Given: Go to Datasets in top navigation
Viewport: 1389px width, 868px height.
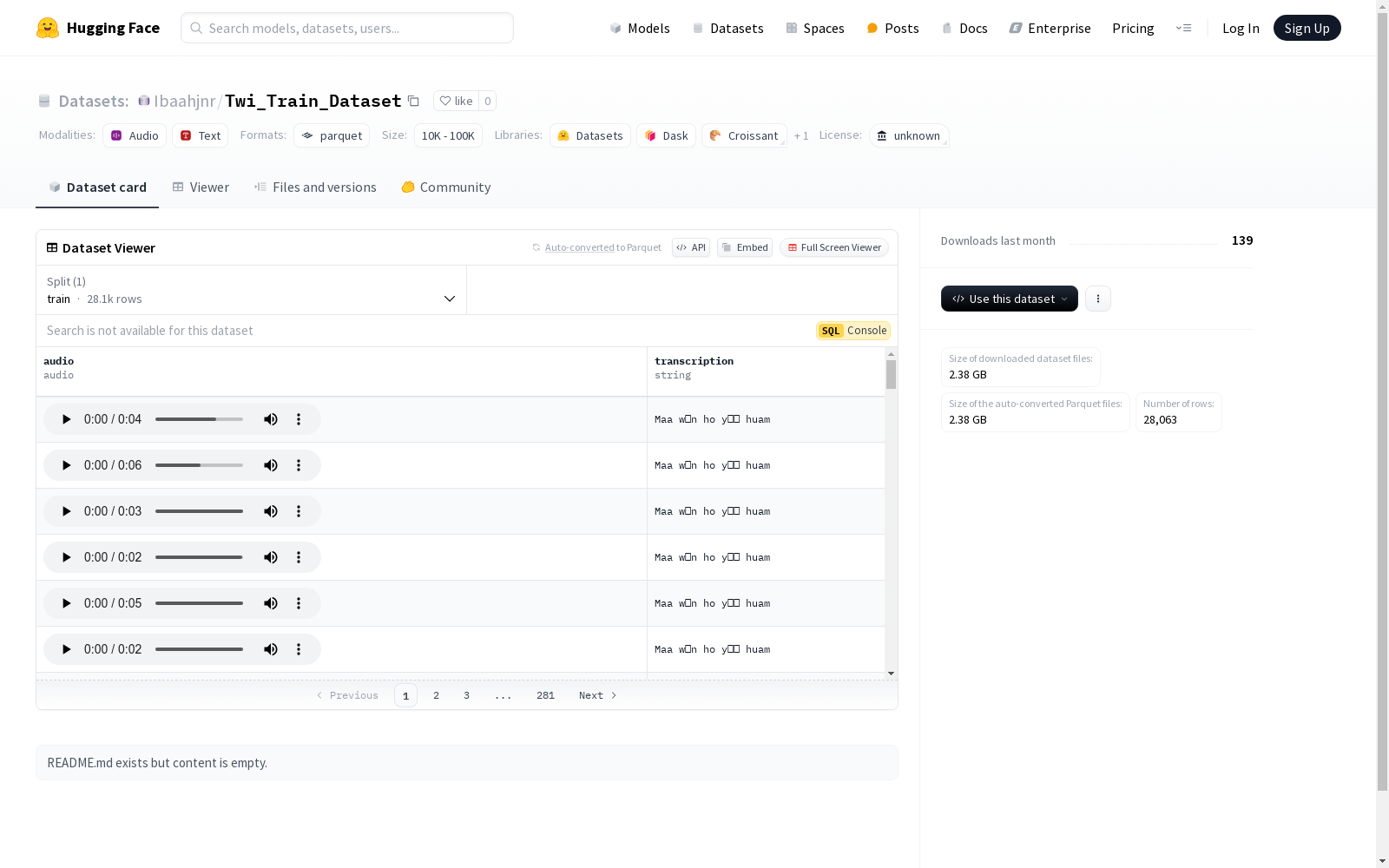Looking at the screenshot, I should (x=727, y=28).
